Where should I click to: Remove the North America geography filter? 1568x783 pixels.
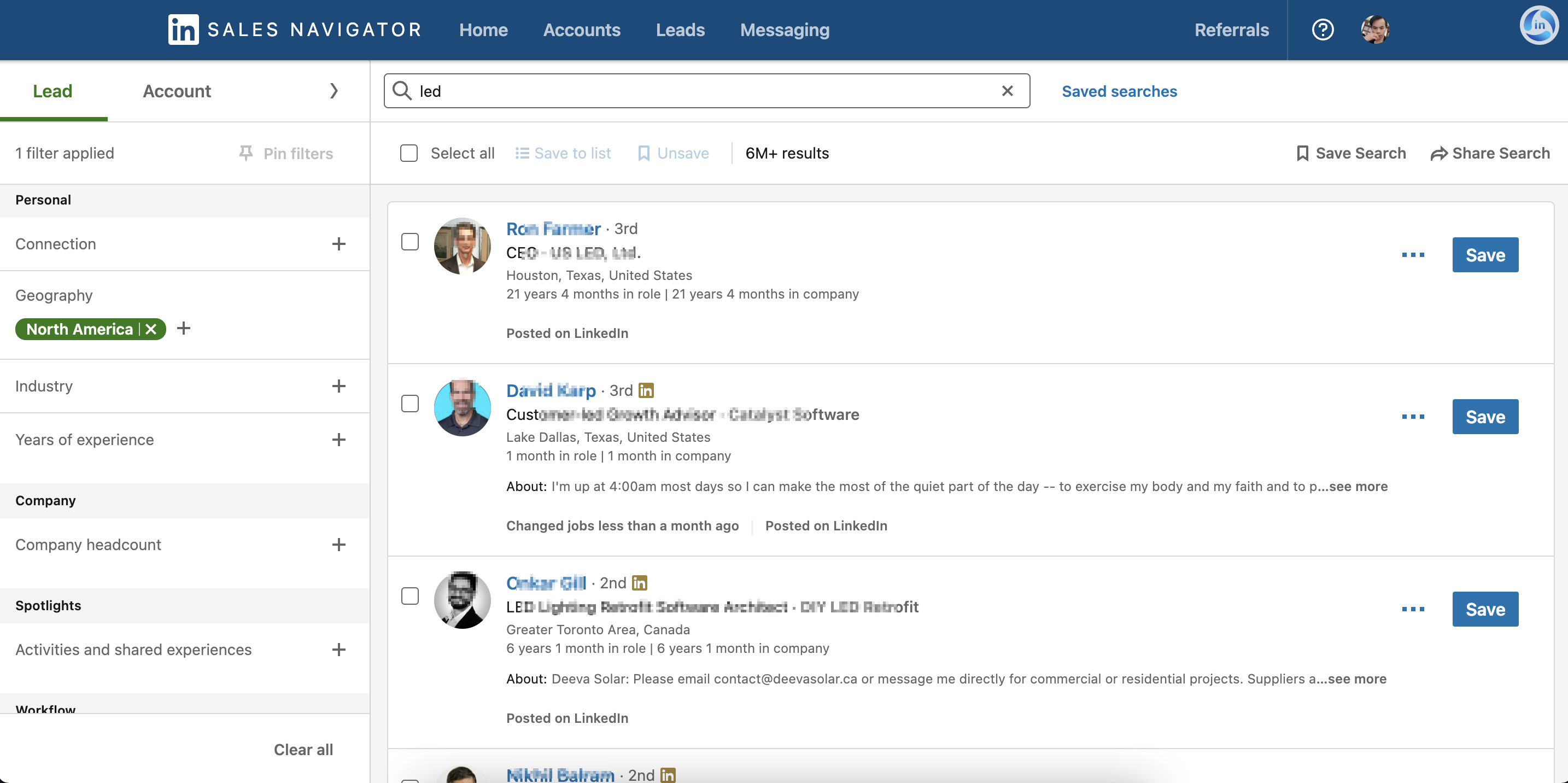[151, 329]
